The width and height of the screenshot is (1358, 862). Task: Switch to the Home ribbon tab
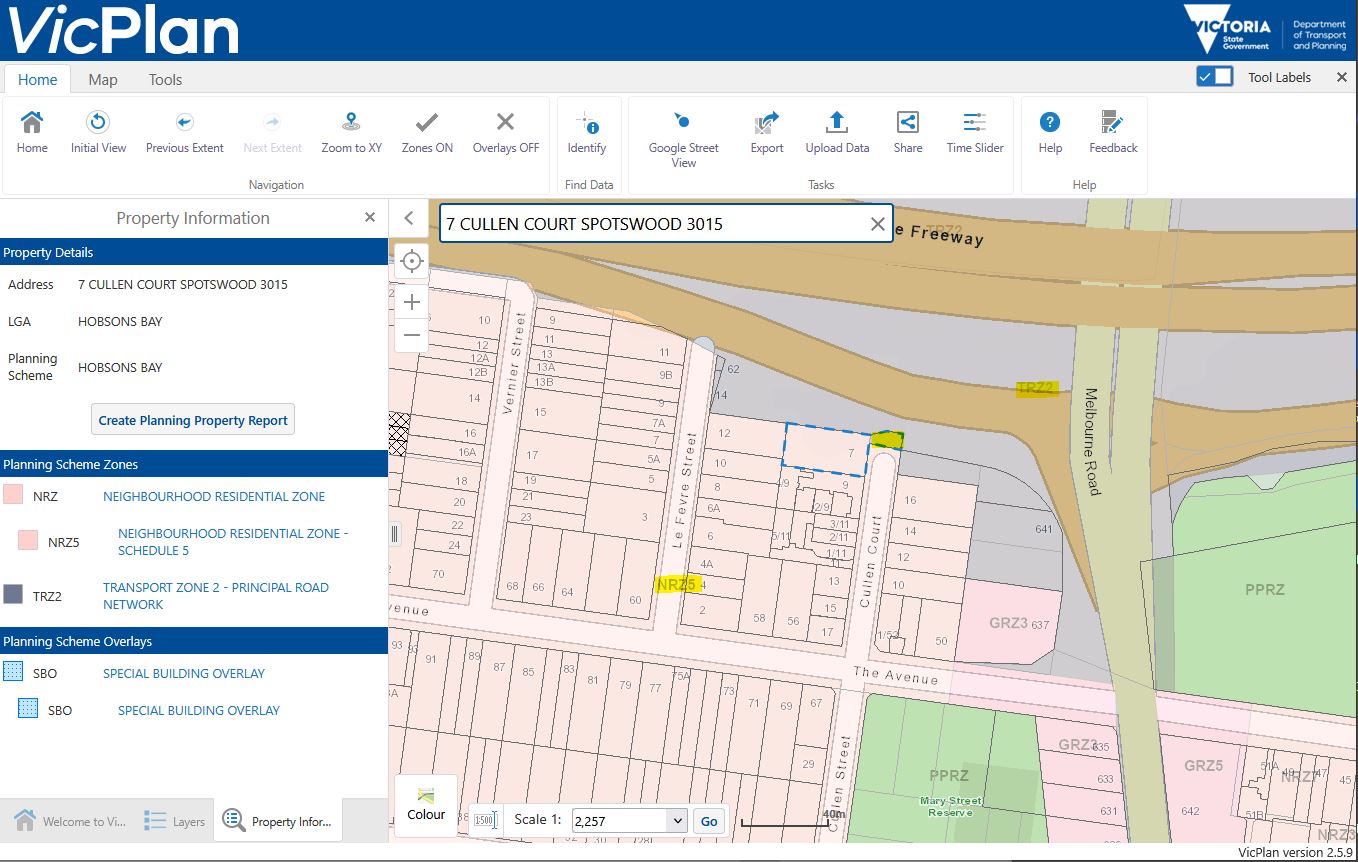[x=38, y=80]
